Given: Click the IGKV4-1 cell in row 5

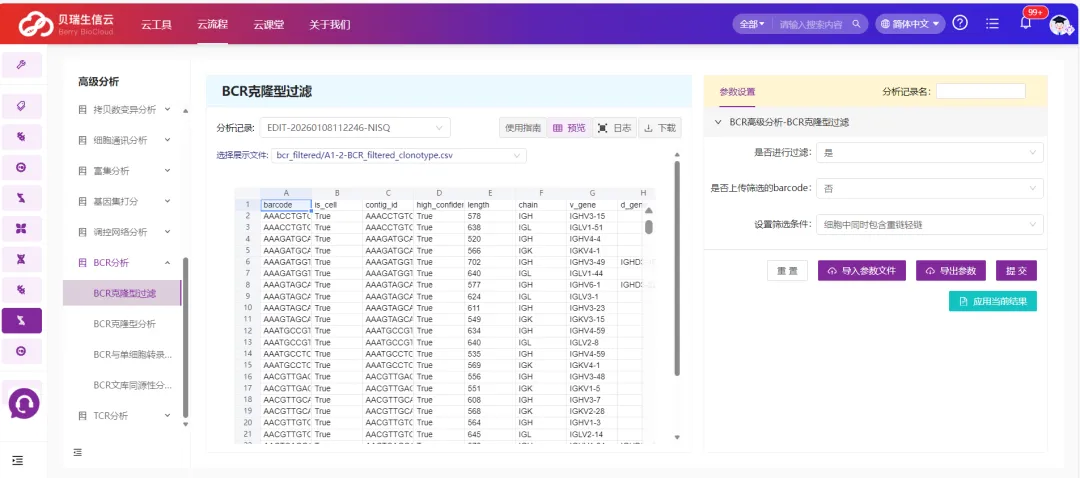Looking at the screenshot, I should point(592,251).
